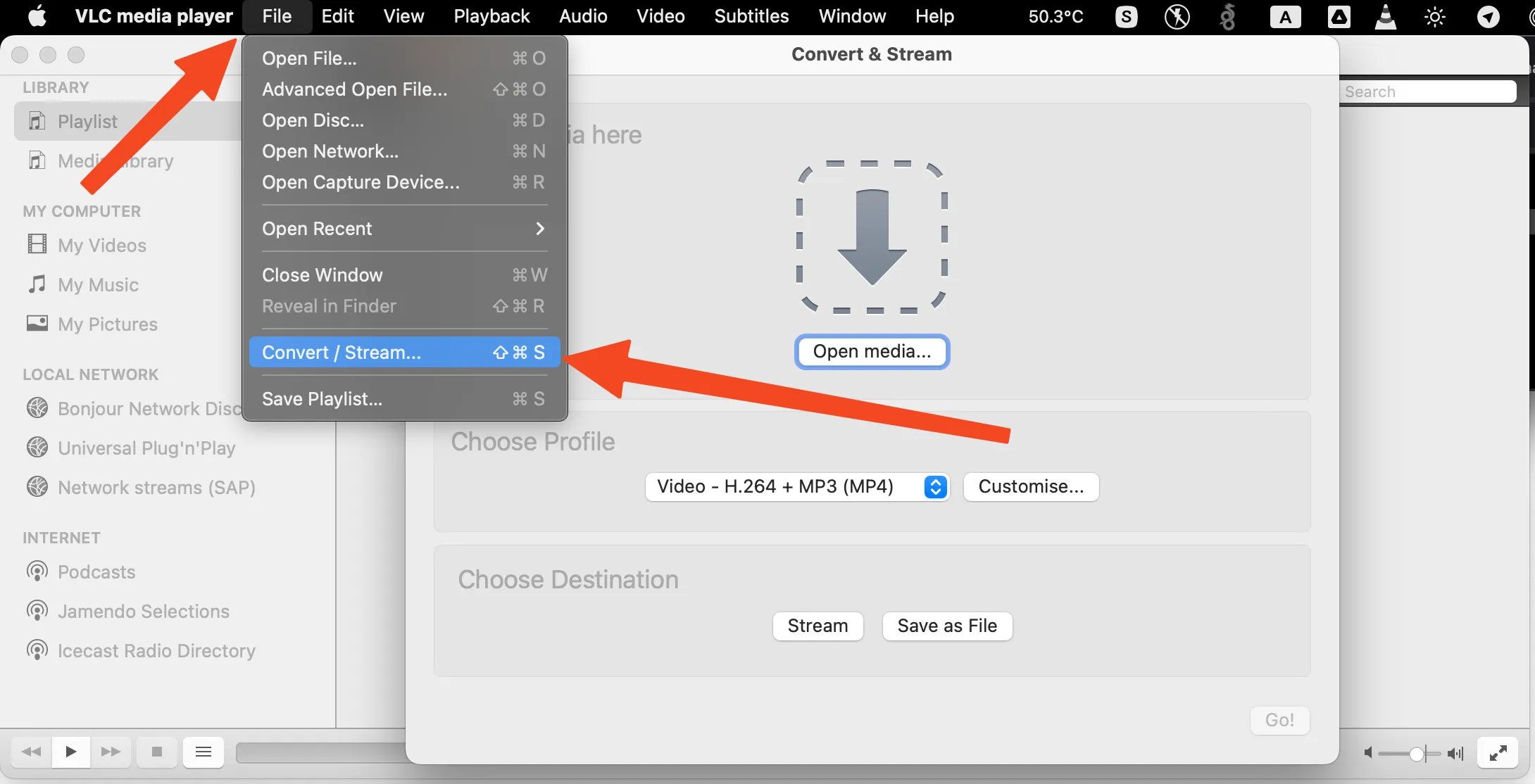Open the Podcasts sidebar item
The width and height of the screenshot is (1535, 784).
[96, 571]
